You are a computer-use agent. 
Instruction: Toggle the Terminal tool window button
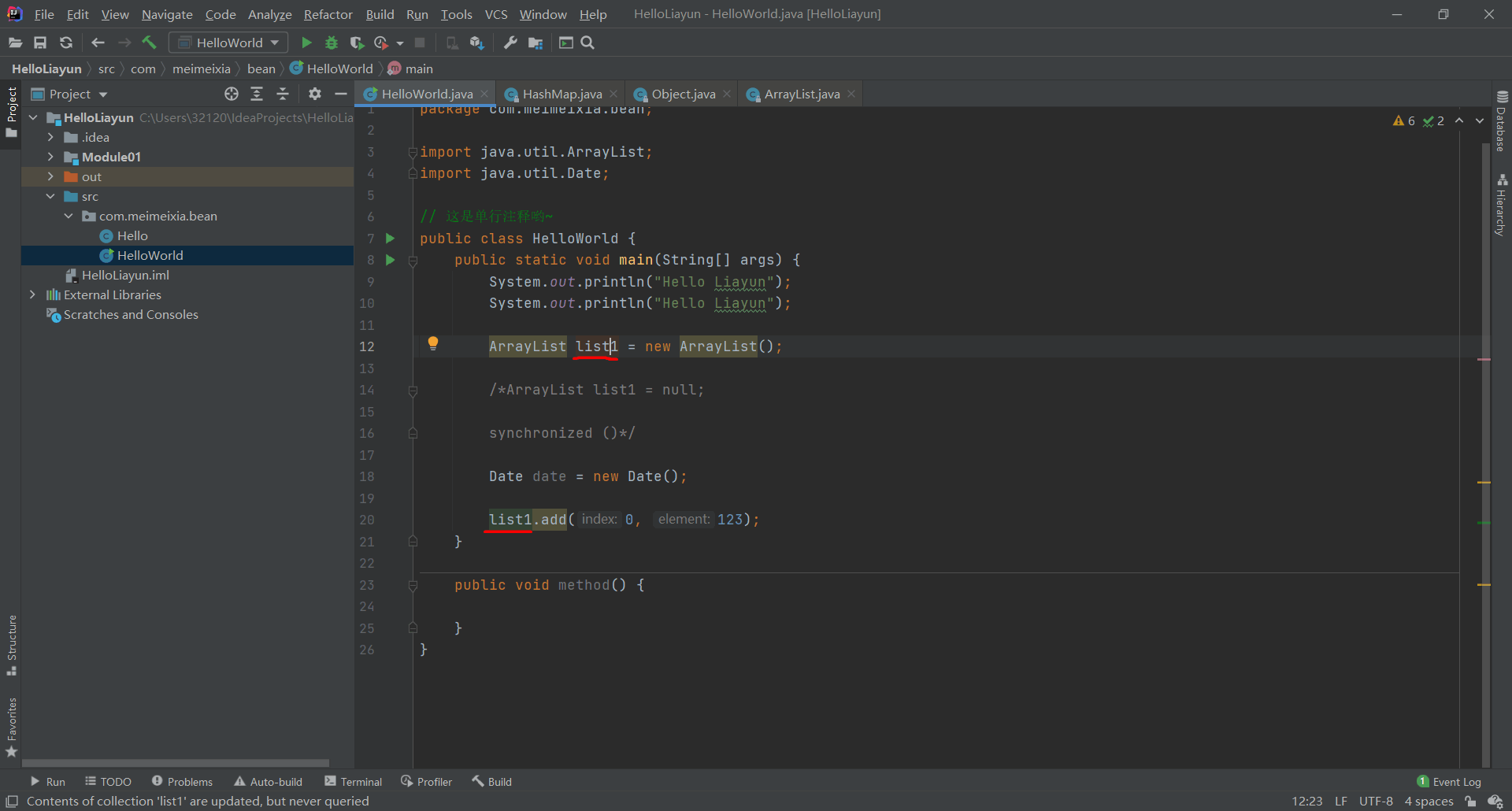(354, 782)
